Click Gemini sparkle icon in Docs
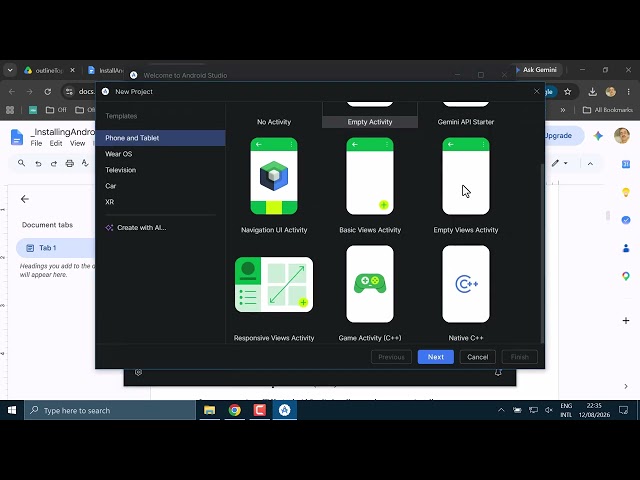This screenshot has width=640, height=480. click(x=598, y=136)
